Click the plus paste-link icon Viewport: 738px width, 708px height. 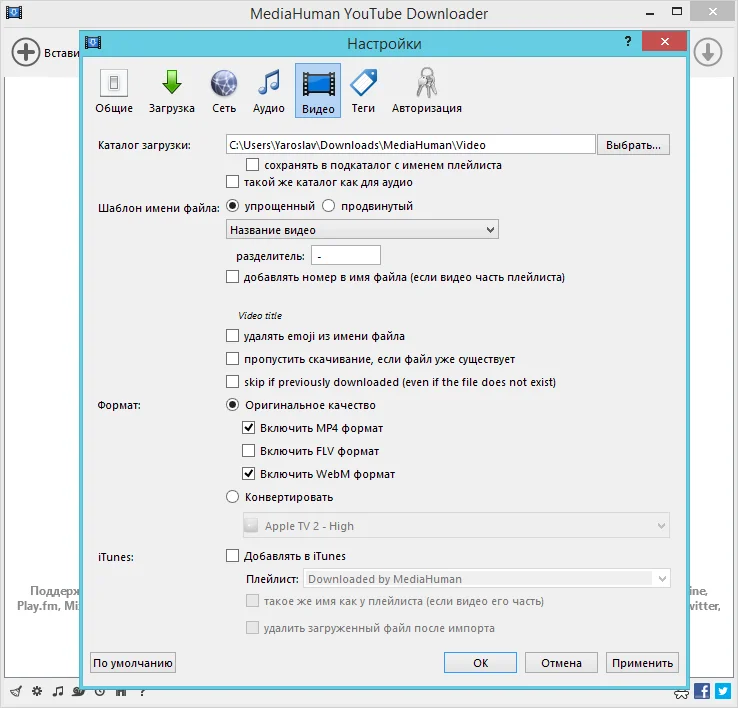pos(25,52)
